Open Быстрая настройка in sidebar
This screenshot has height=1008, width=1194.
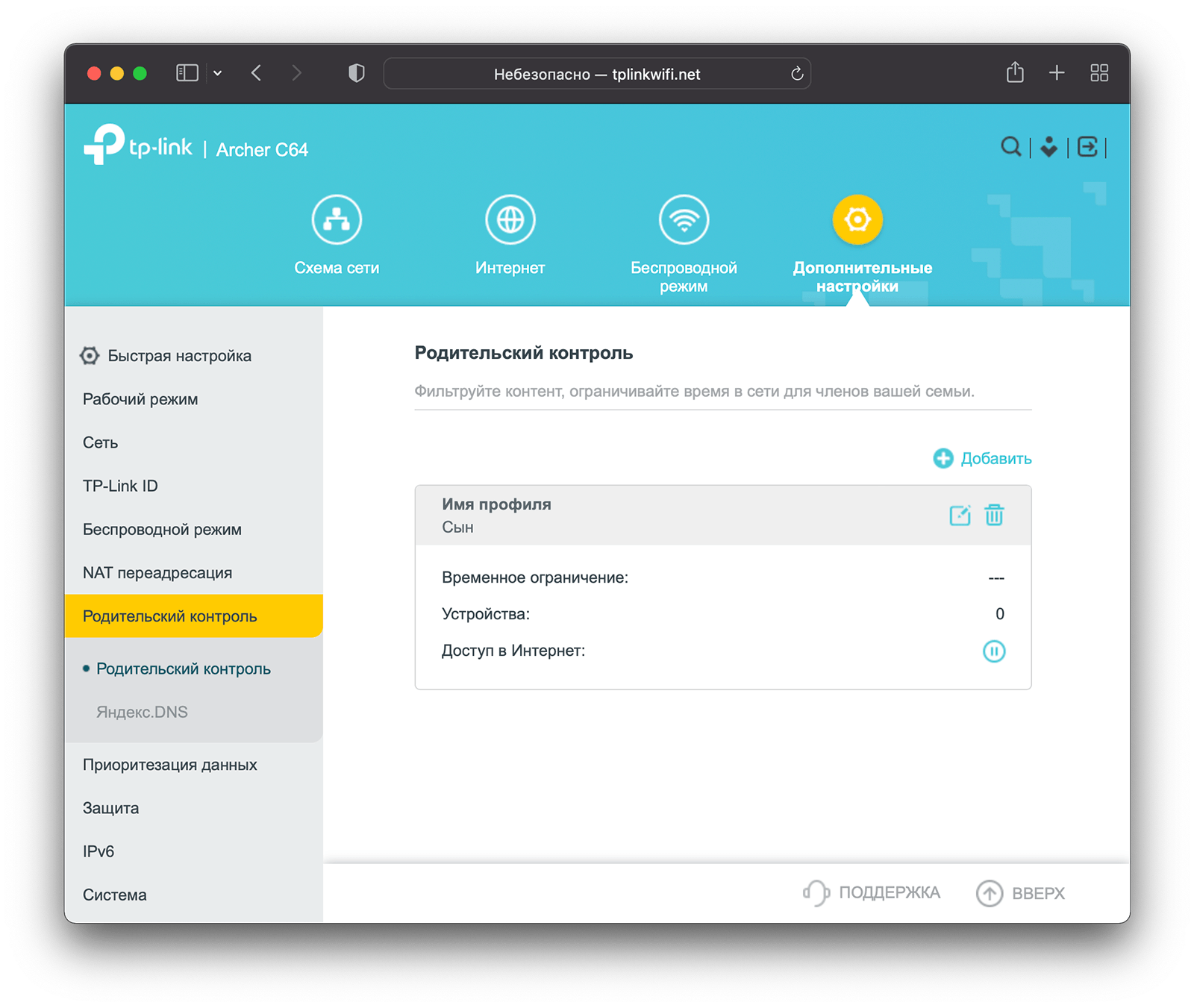click(179, 356)
